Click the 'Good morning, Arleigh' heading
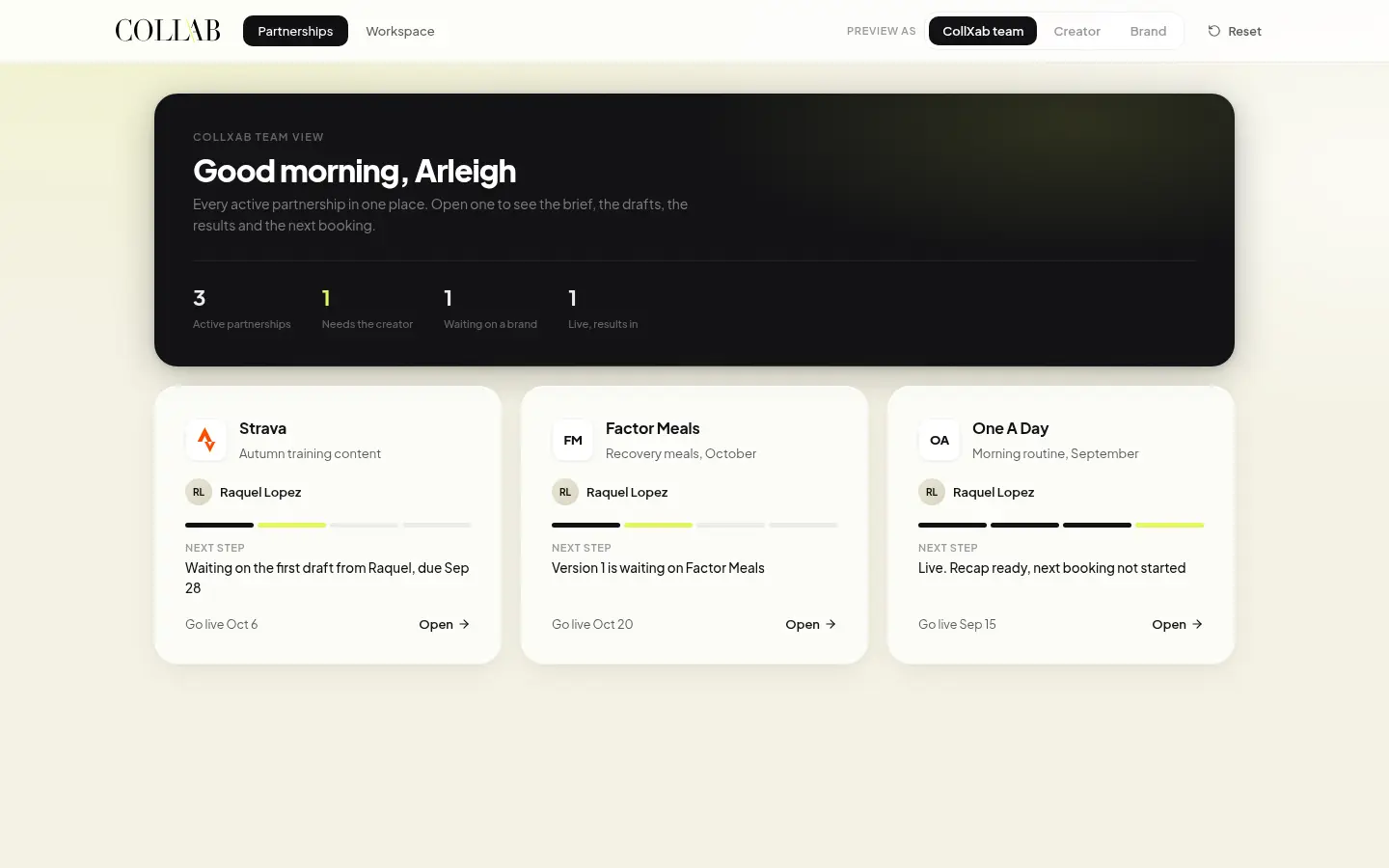The height and width of the screenshot is (868, 1389). point(354,171)
